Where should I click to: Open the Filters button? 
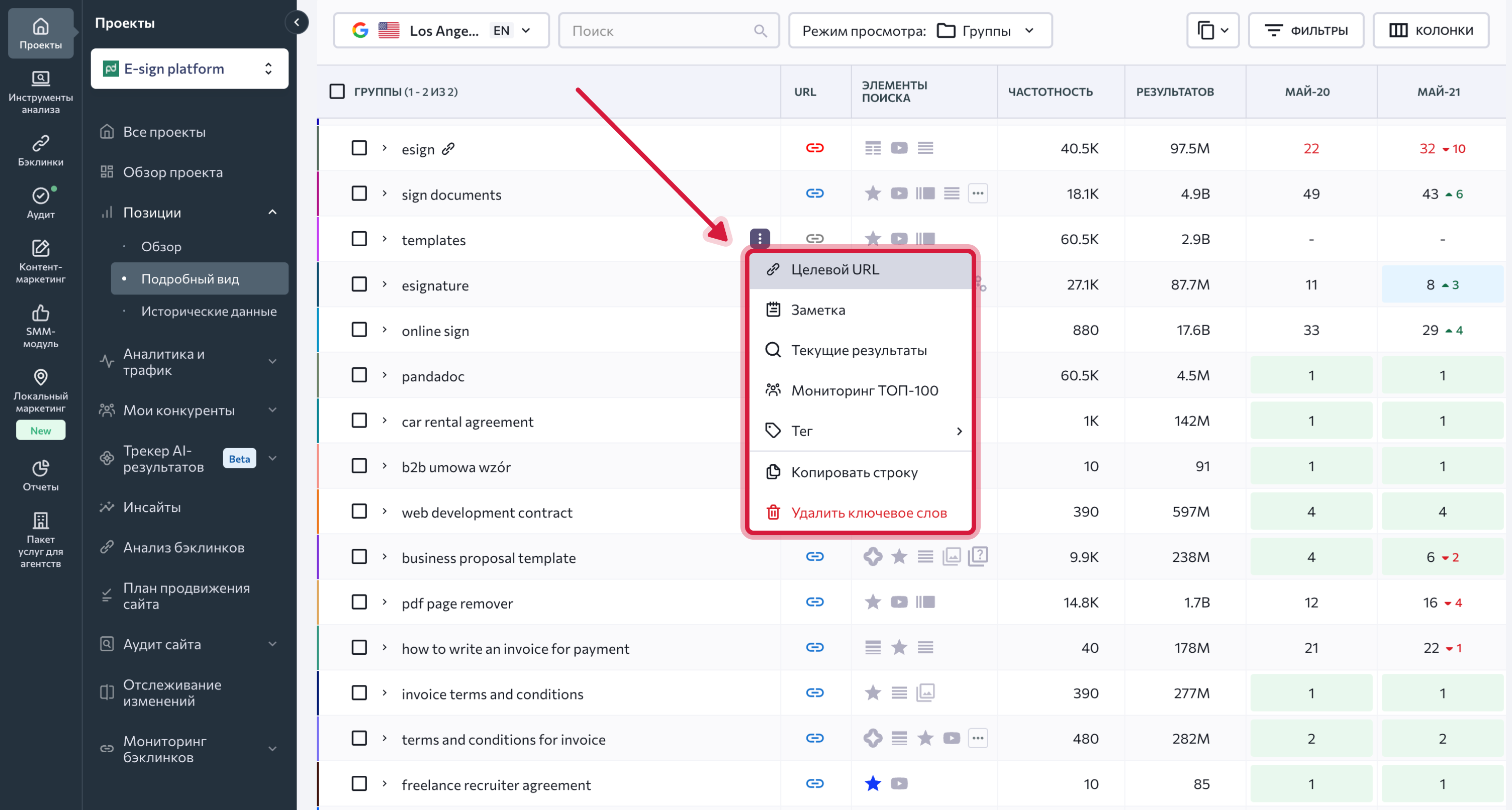tap(1306, 31)
